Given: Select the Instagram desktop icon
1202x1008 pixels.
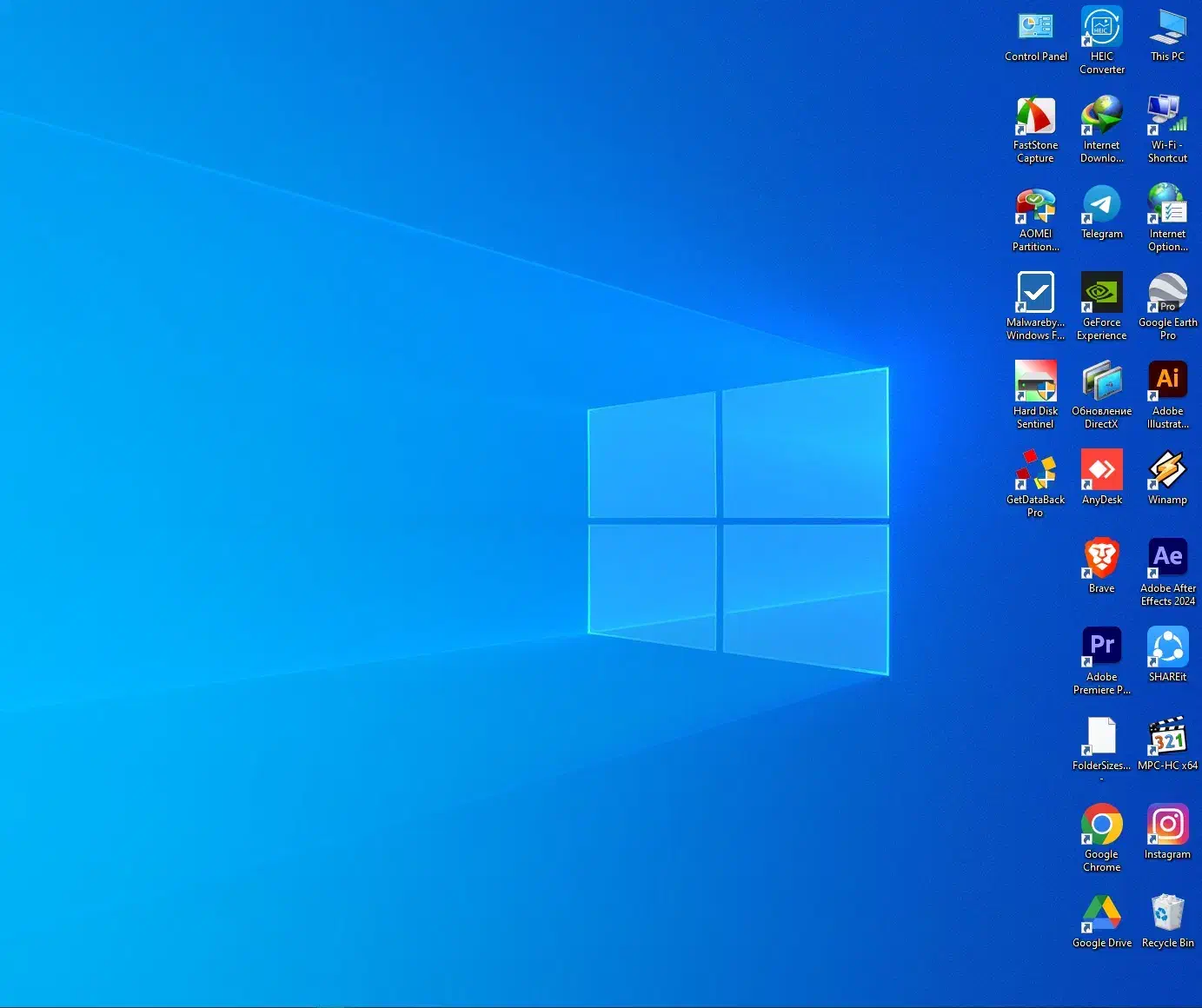Looking at the screenshot, I should (x=1167, y=826).
